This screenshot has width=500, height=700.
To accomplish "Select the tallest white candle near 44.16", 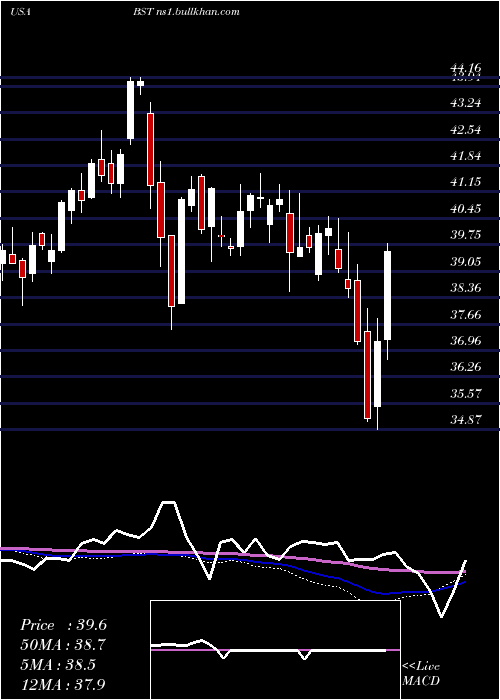I will (130, 110).
